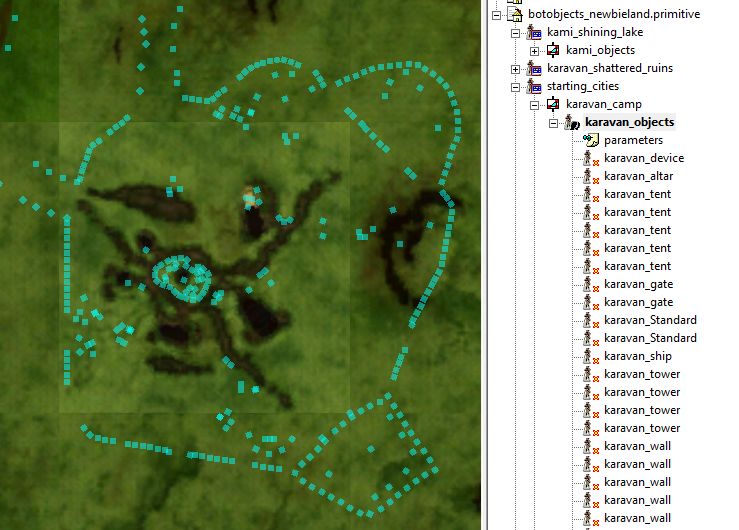The height and width of the screenshot is (530, 739).
Task: Collapse the kami_shining_lake tree node
Action: coord(516,32)
